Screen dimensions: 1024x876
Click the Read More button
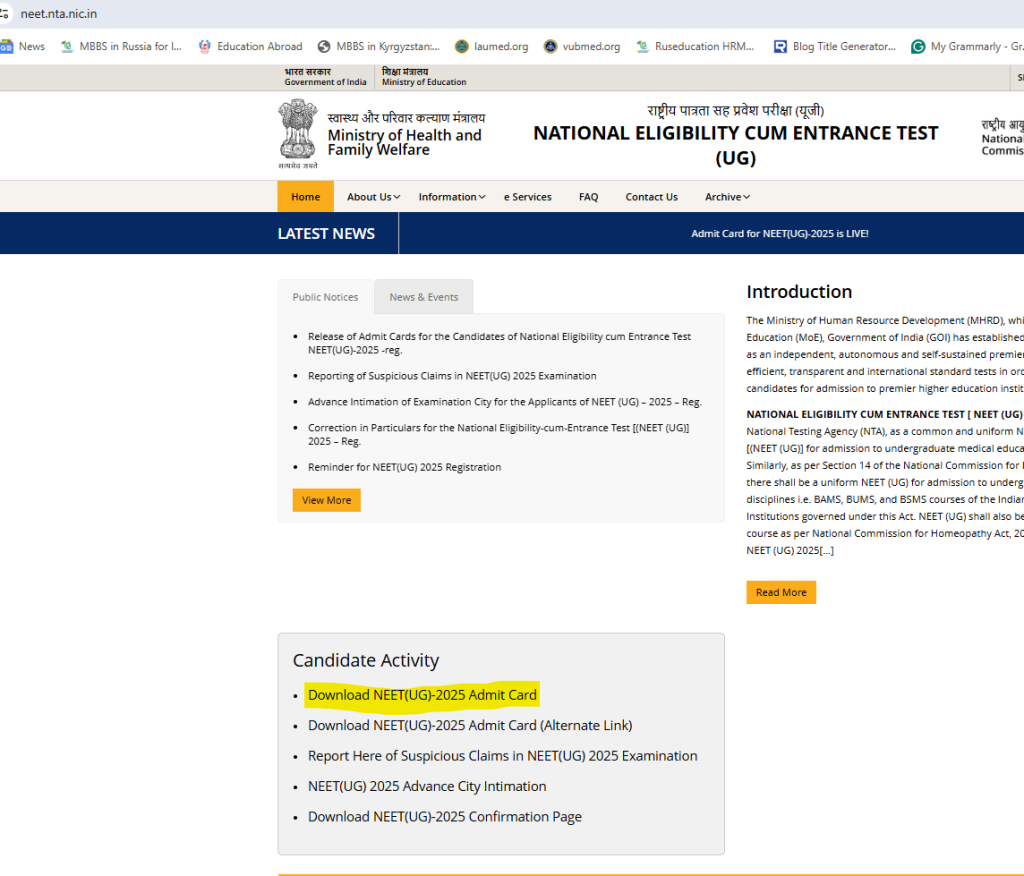(781, 592)
